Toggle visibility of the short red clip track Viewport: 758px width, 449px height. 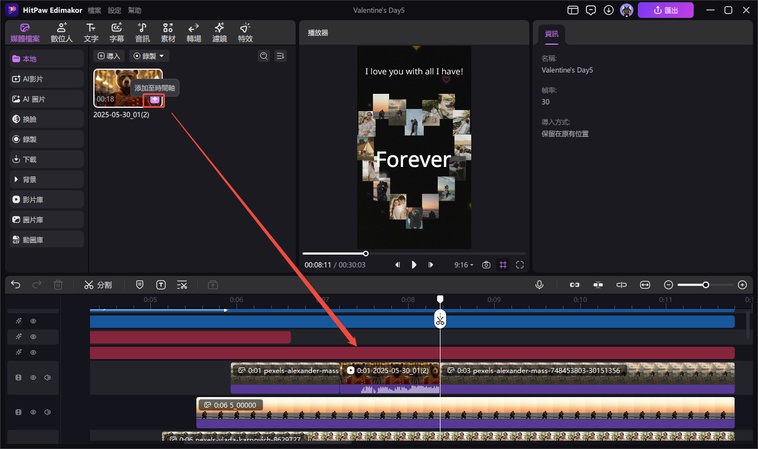click(33, 336)
